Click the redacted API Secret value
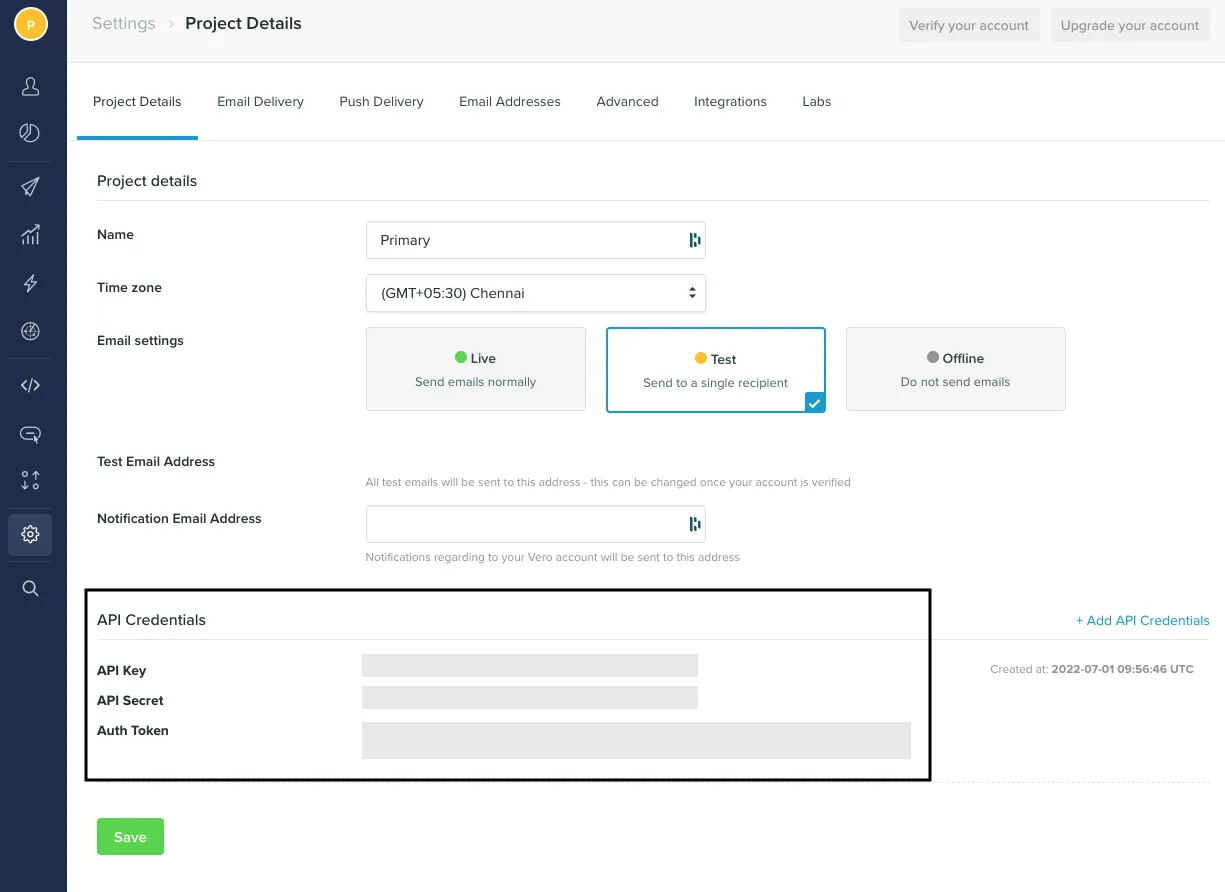This screenshot has width=1225, height=892. (x=530, y=698)
